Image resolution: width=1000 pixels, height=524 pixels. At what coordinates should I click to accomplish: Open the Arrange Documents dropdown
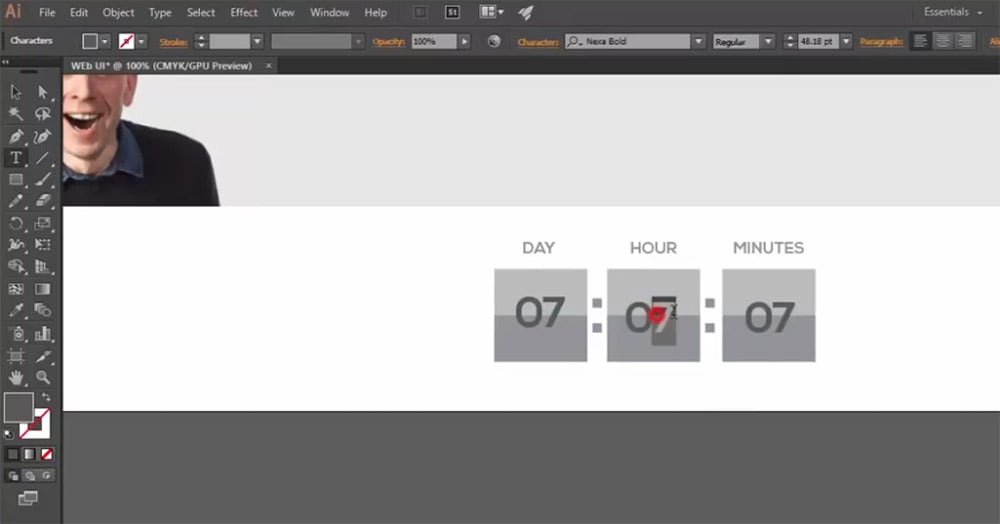coord(491,12)
